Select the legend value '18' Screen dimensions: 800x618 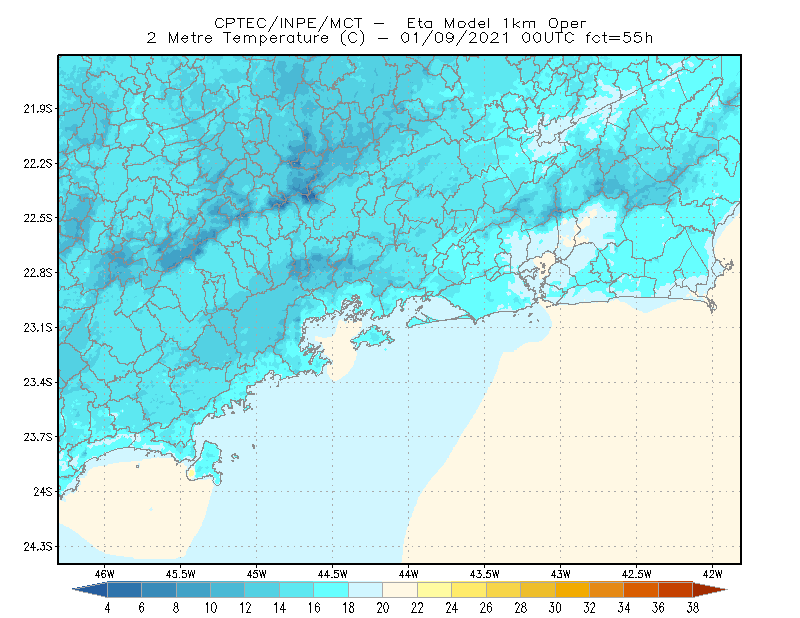pyautogui.click(x=348, y=608)
